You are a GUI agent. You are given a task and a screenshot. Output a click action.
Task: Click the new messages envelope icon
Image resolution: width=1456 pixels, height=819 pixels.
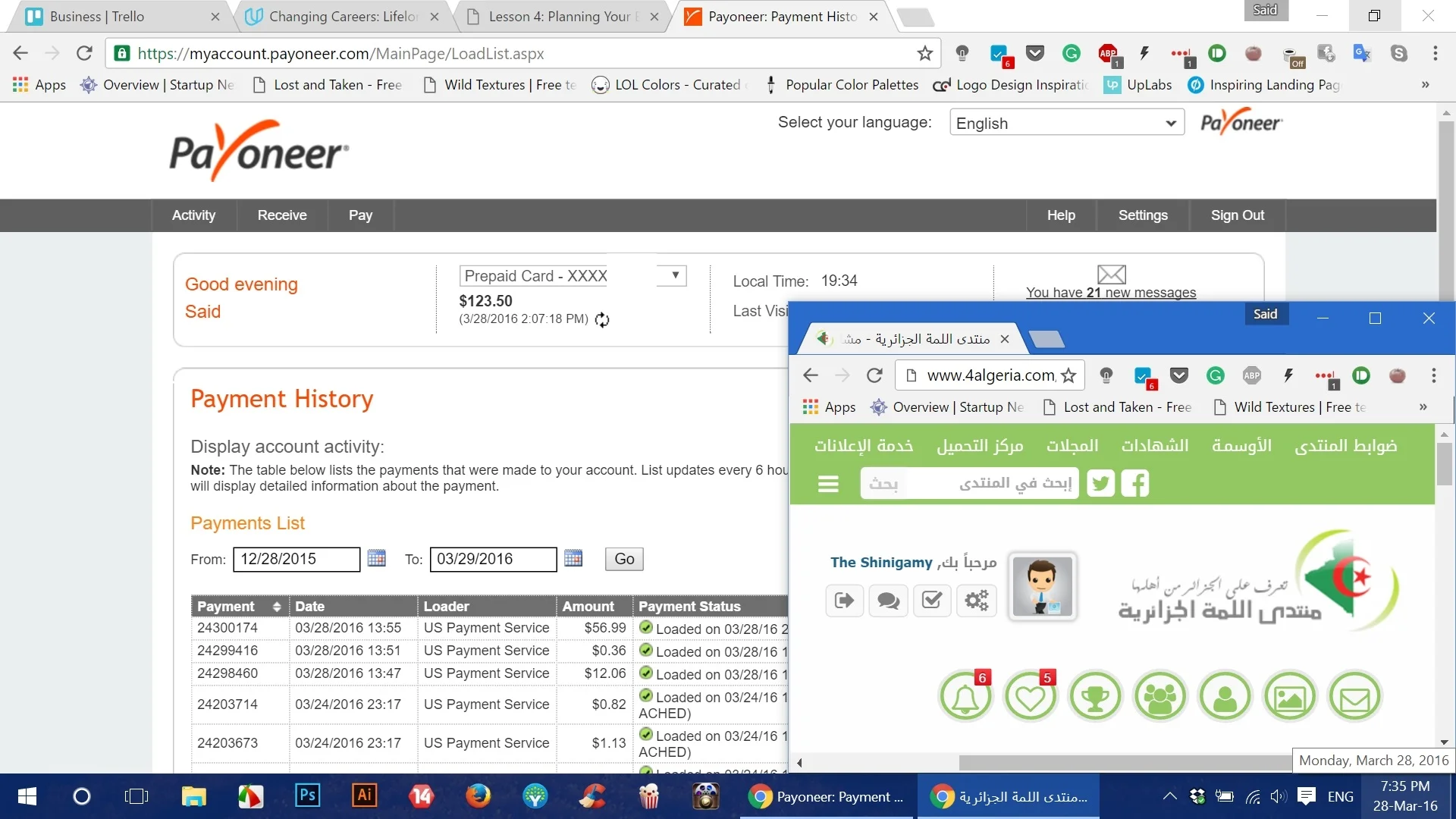click(1111, 274)
